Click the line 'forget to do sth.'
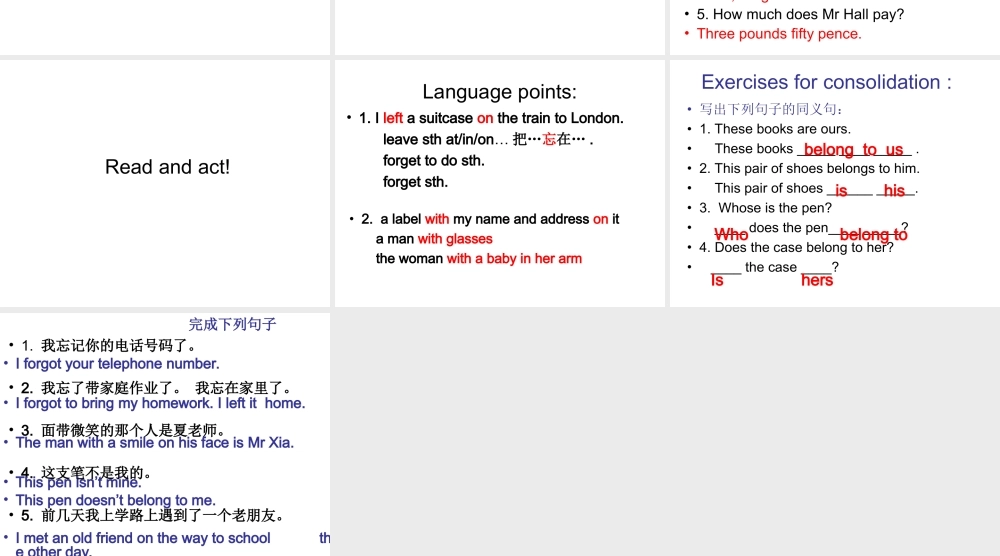The image size is (1000, 556). pos(434,161)
